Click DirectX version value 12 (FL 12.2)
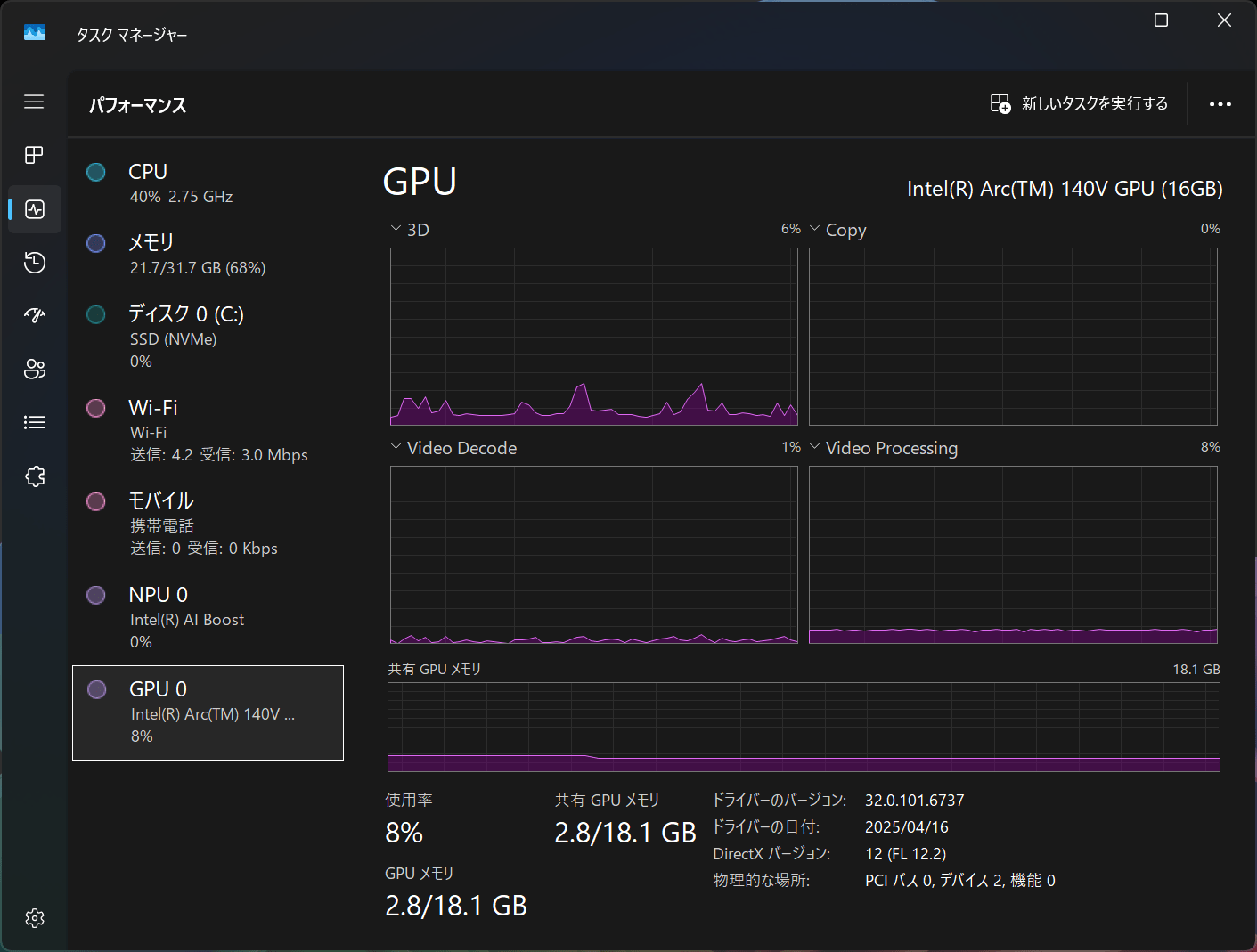This screenshot has width=1257, height=952. (x=906, y=854)
